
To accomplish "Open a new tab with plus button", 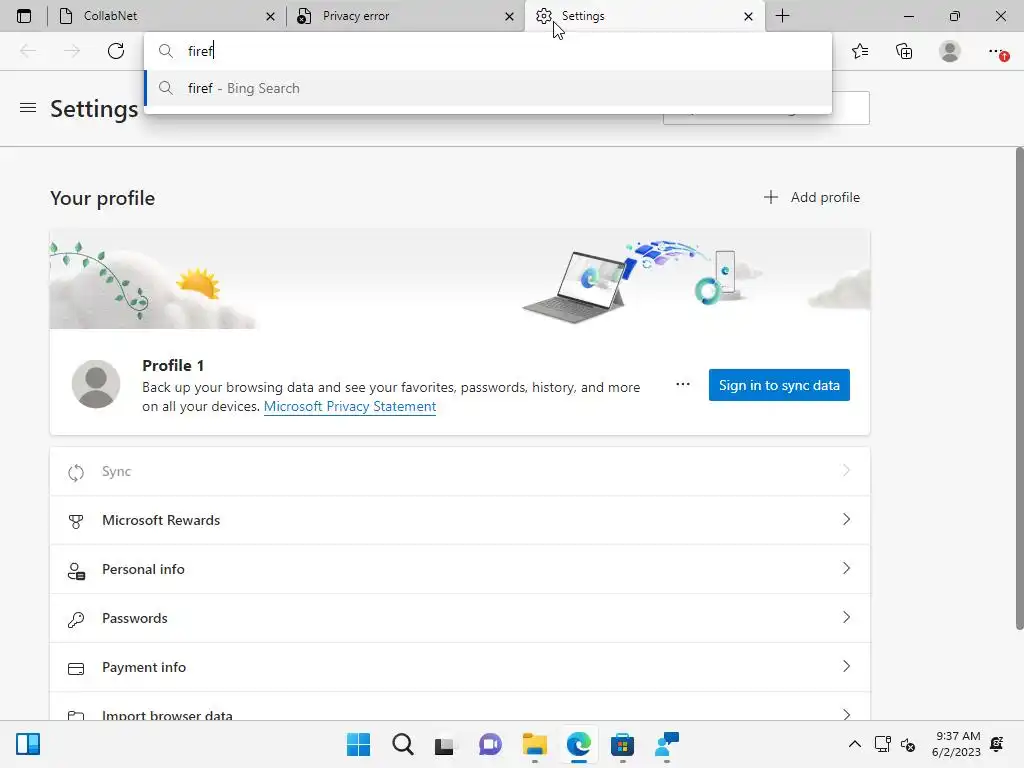I will tap(782, 16).
